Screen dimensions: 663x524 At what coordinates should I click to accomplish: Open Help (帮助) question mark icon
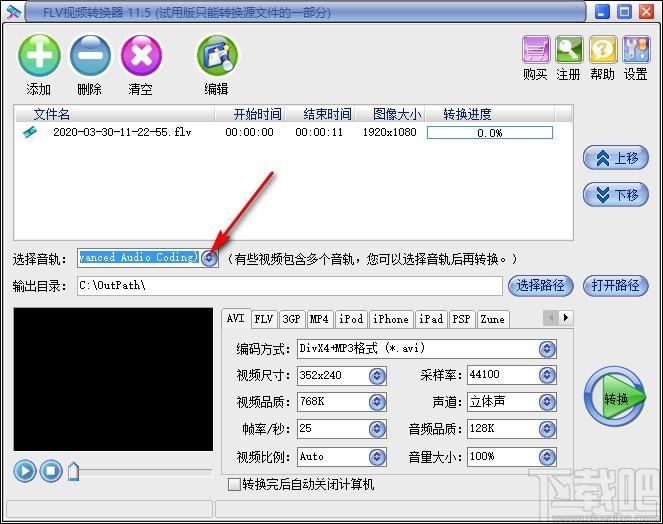click(x=603, y=50)
